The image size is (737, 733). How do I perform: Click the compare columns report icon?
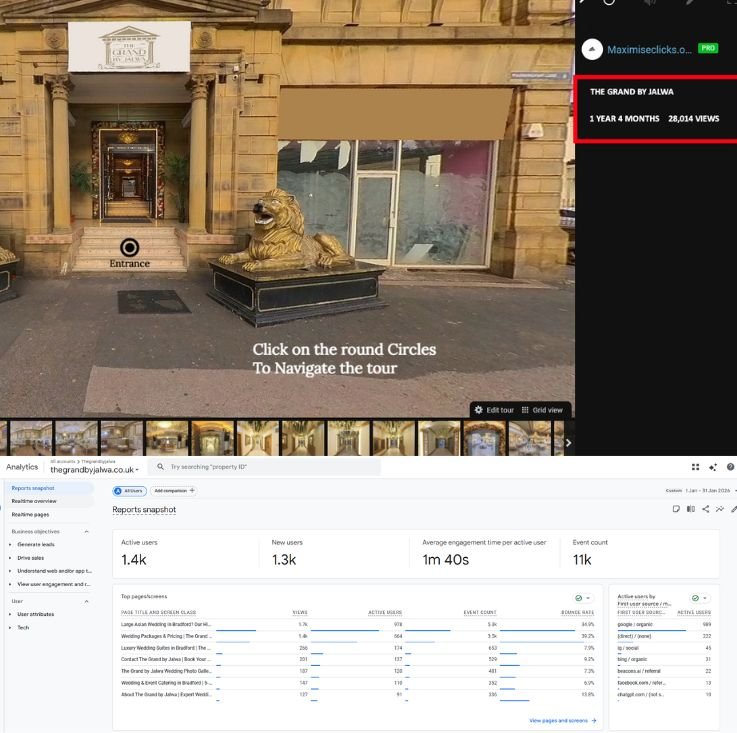[x=690, y=509]
